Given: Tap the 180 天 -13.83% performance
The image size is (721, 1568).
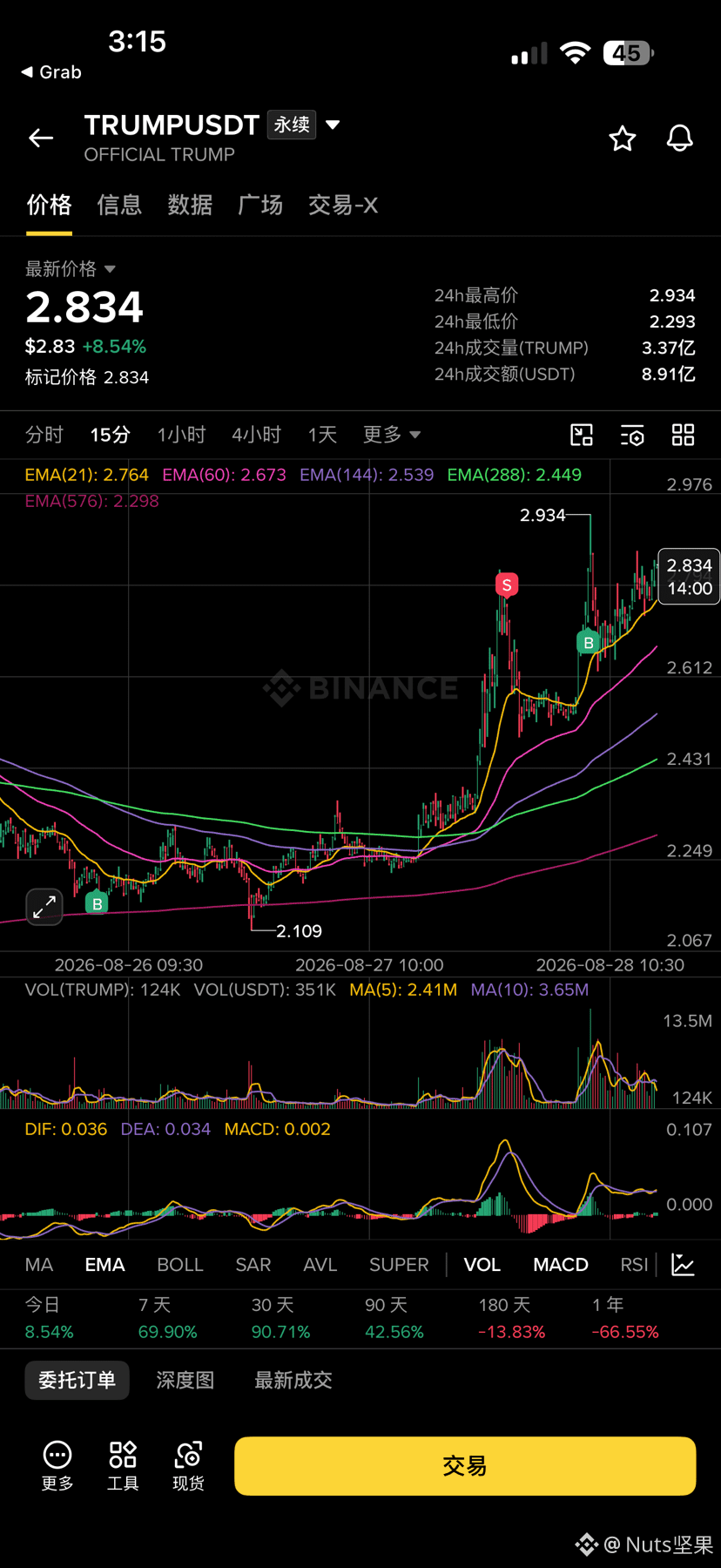Looking at the screenshot, I should click(x=512, y=1318).
